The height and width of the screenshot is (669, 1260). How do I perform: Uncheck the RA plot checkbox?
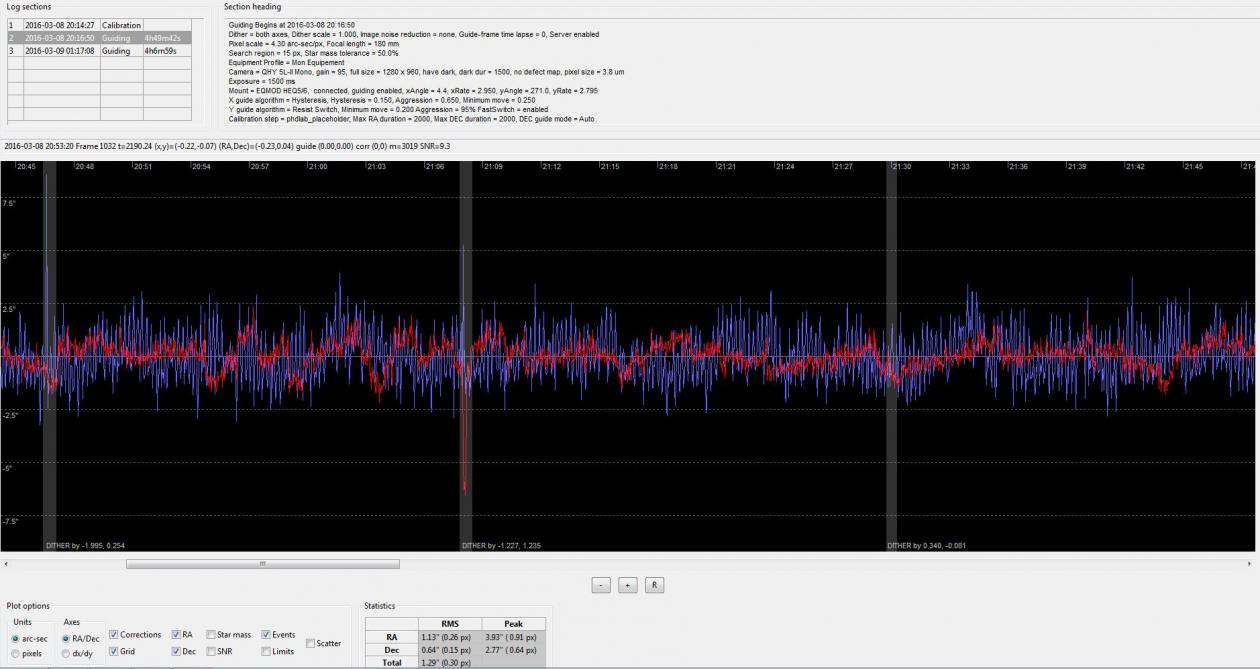(176, 635)
